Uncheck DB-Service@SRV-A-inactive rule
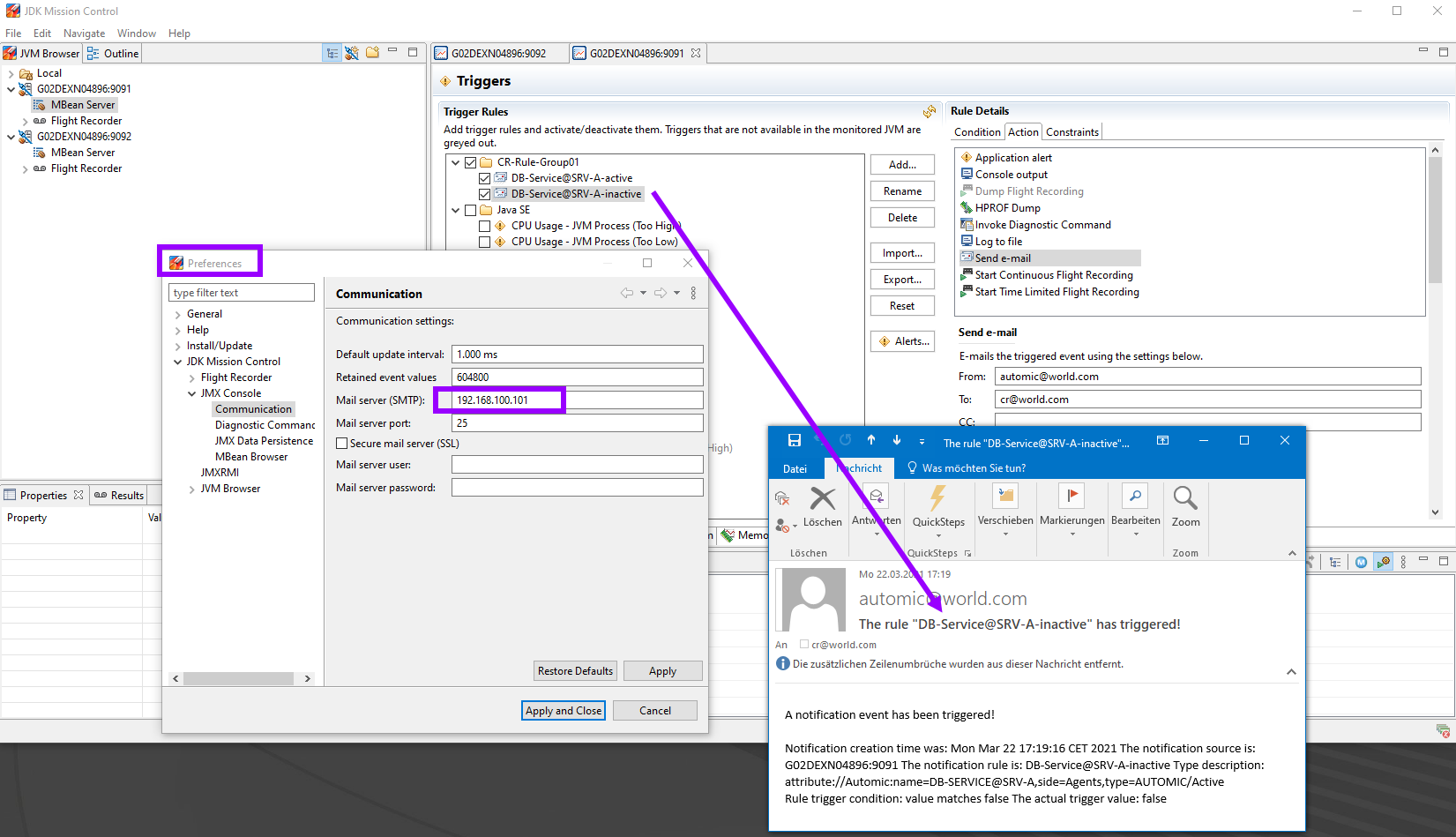The height and width of the screenshot is (837, 1456). 484,194
